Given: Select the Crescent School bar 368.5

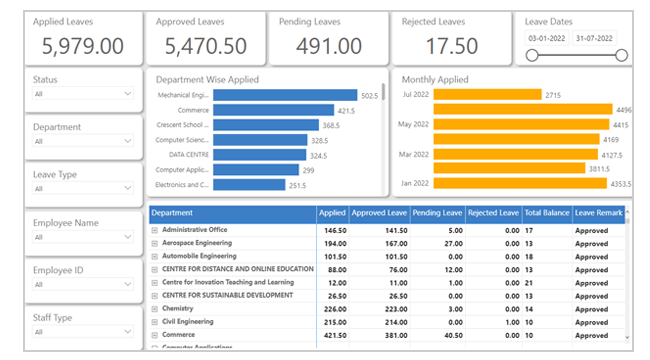Looking at the screenshot, I should 266,125.
